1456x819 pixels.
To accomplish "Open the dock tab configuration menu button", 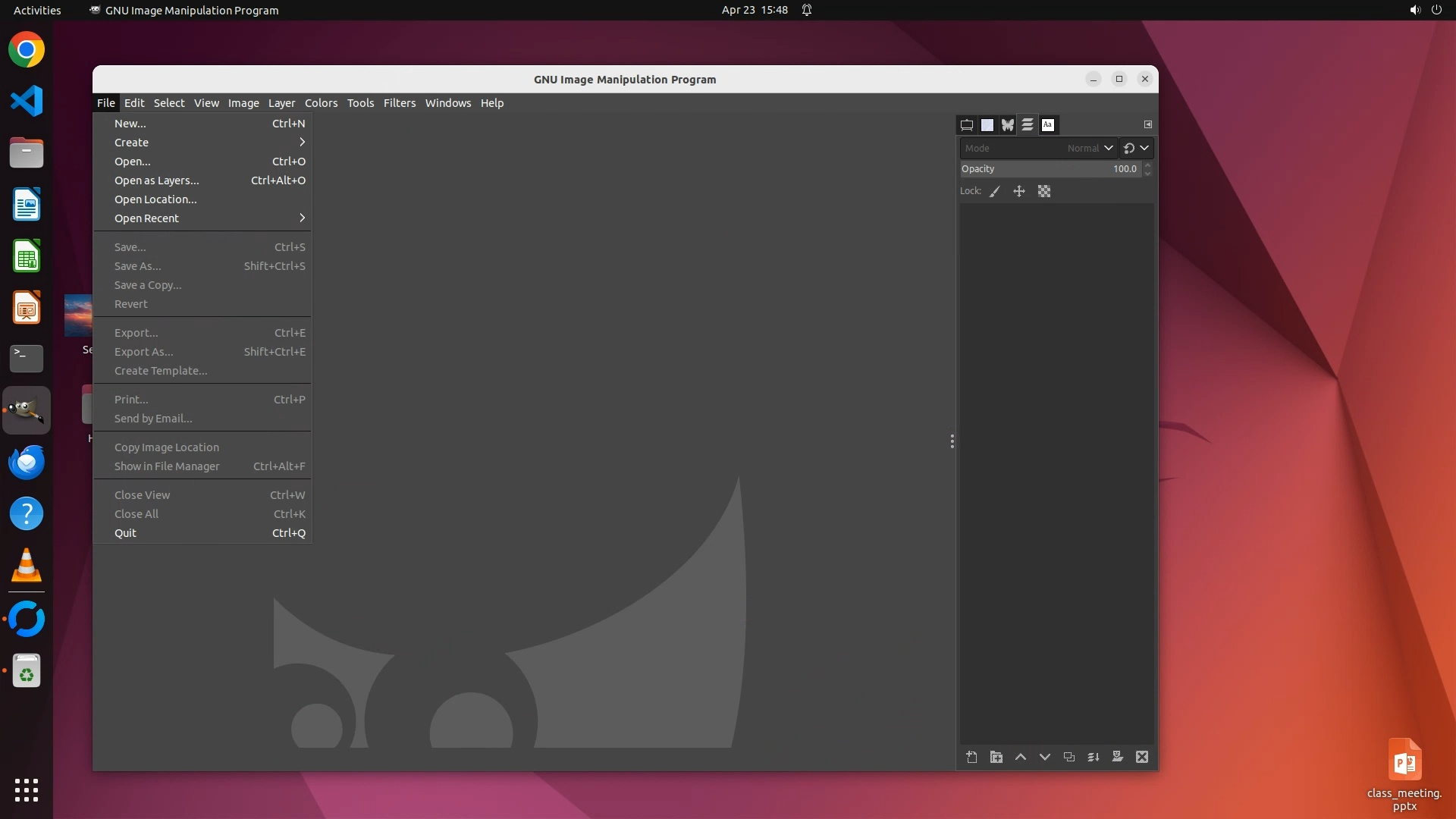I will point(1148,124).
